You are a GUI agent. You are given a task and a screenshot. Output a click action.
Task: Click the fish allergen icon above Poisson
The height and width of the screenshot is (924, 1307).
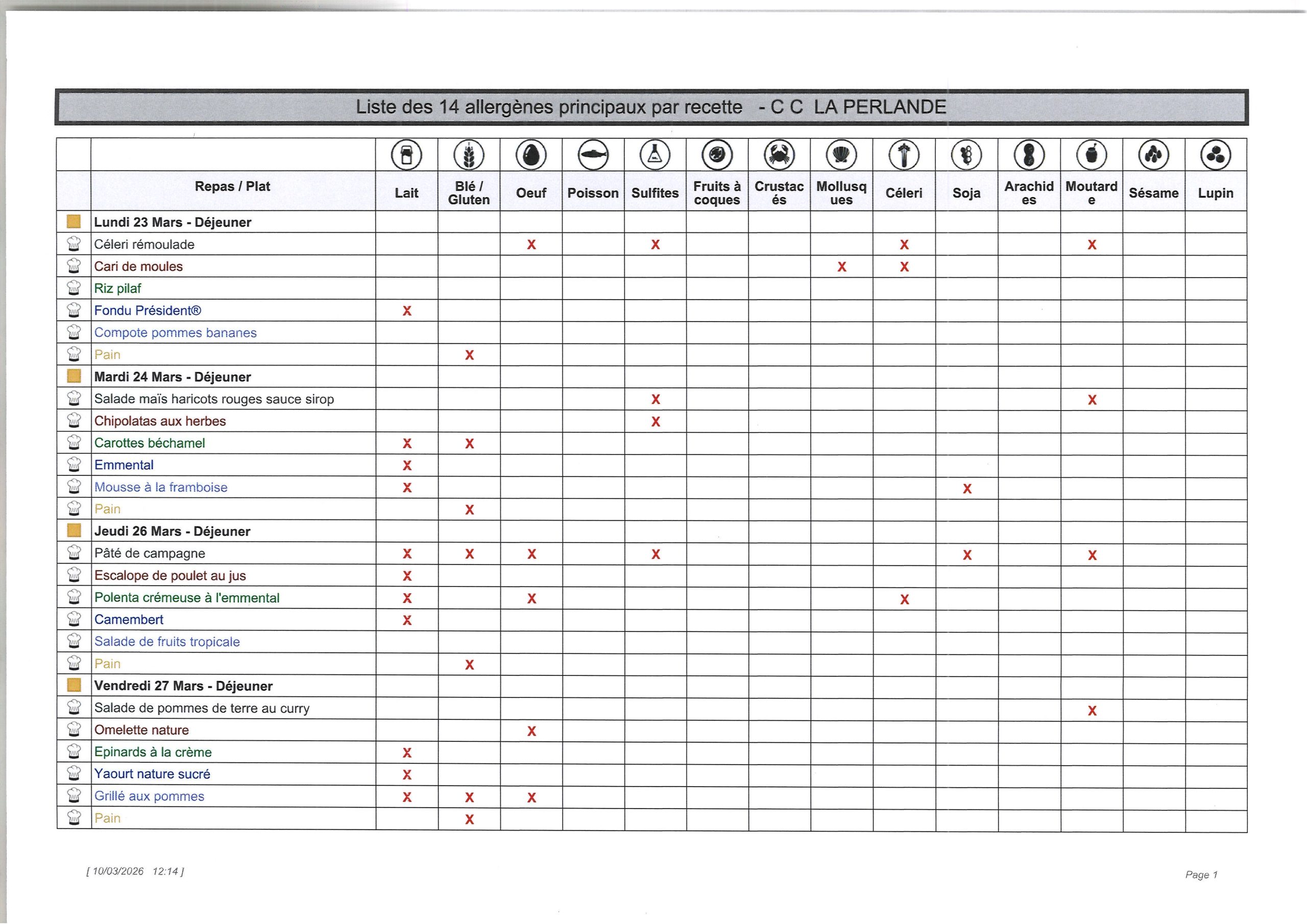point(593,155)
